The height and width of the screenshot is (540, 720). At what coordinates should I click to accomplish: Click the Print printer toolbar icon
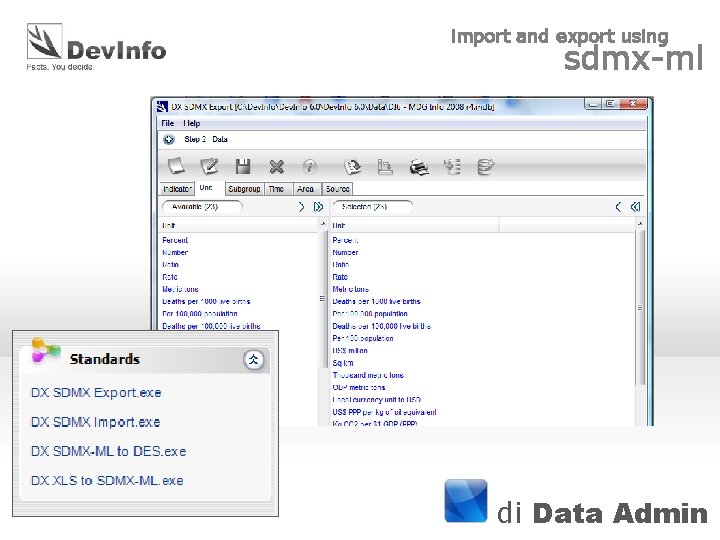pos(419,167)
